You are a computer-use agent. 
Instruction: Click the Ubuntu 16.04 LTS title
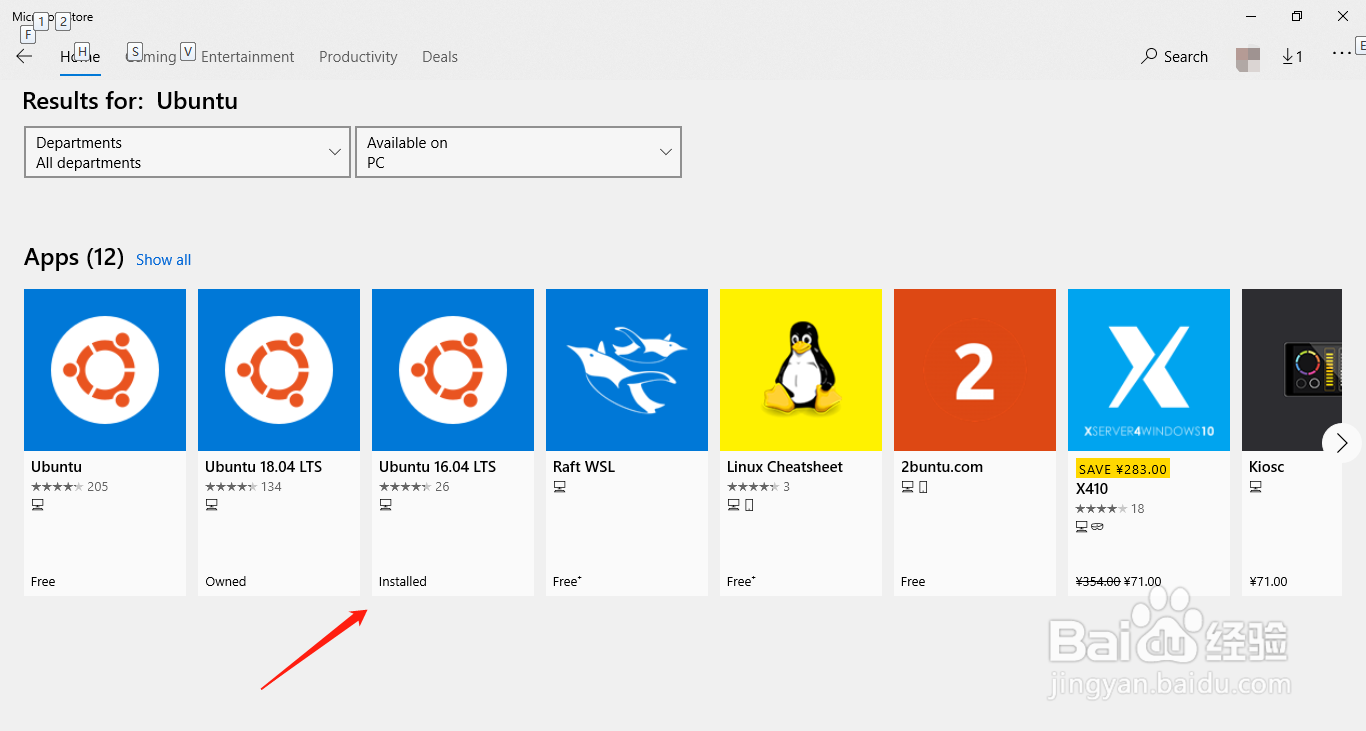(x=437, y=467)
